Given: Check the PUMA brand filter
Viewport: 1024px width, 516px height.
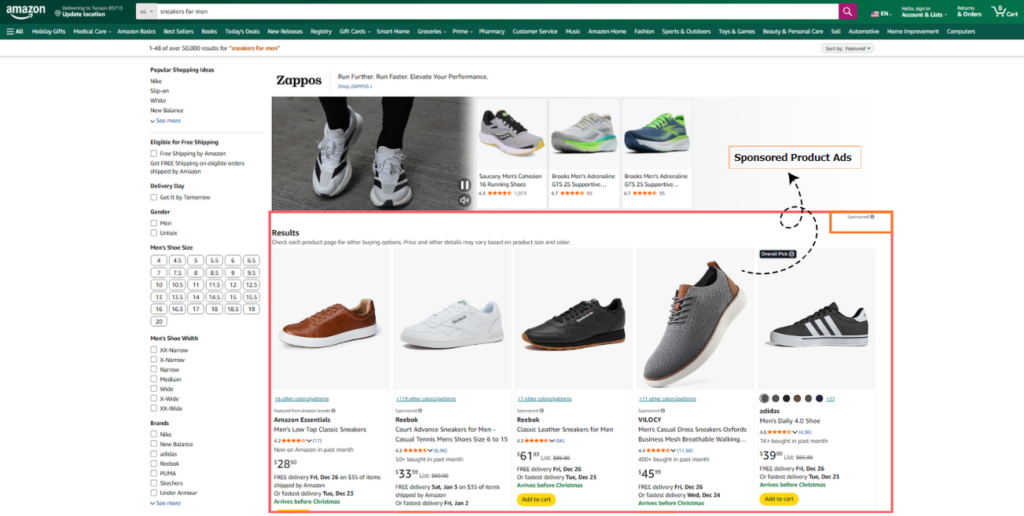Looking at the screenshot, I should 154,474.
